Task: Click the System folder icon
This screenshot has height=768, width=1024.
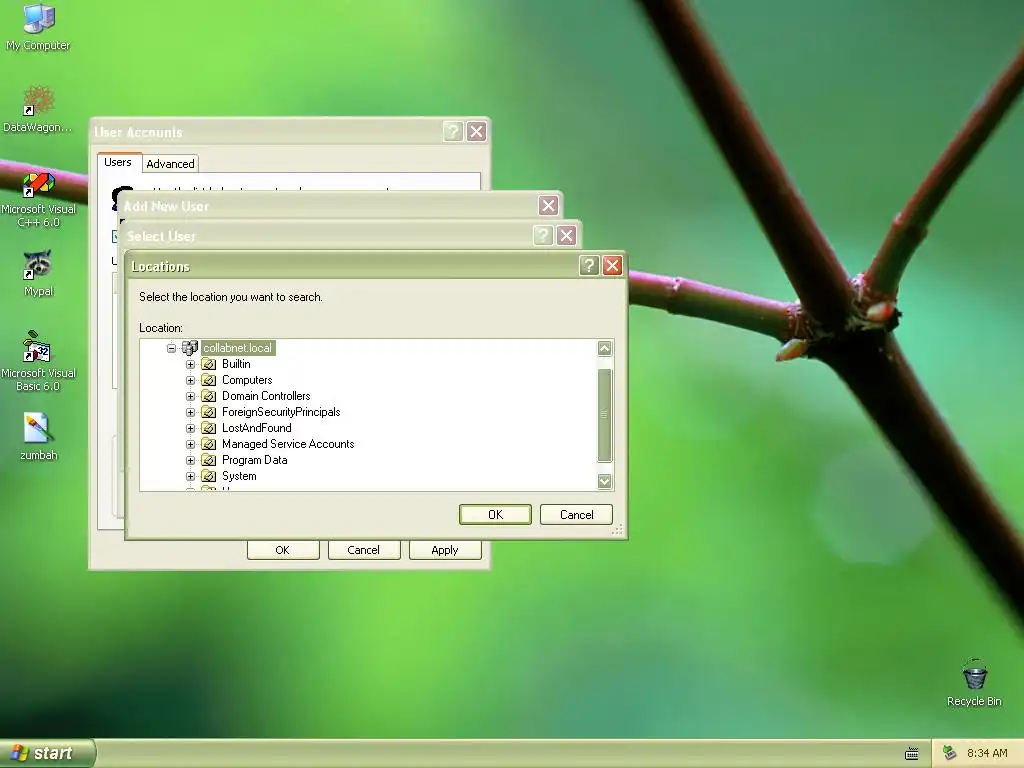Action: pos(208,476)
